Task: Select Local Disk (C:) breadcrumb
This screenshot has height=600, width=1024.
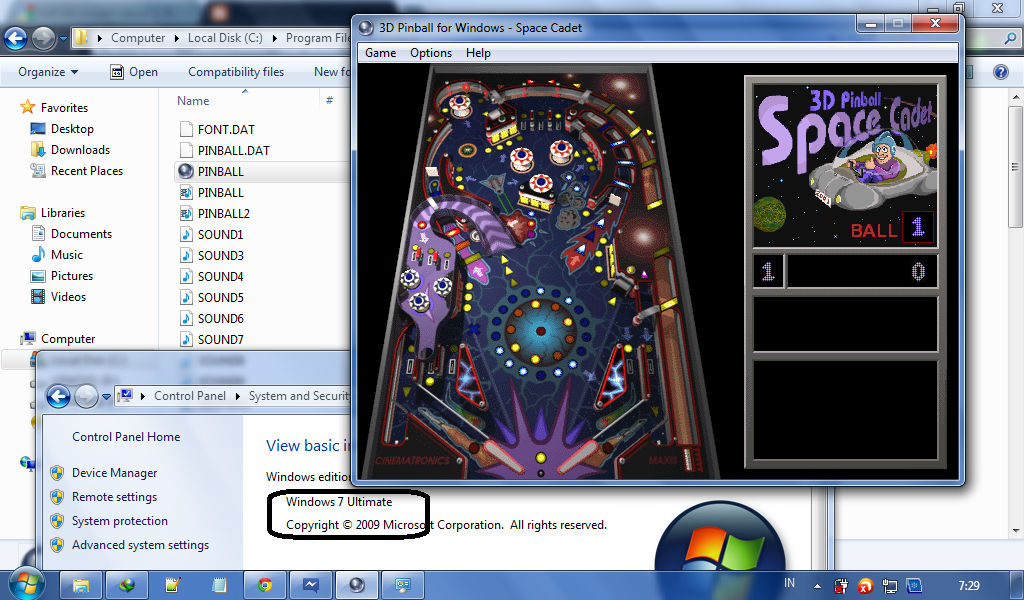Action: pyautogui.click(x=225, y=38)
